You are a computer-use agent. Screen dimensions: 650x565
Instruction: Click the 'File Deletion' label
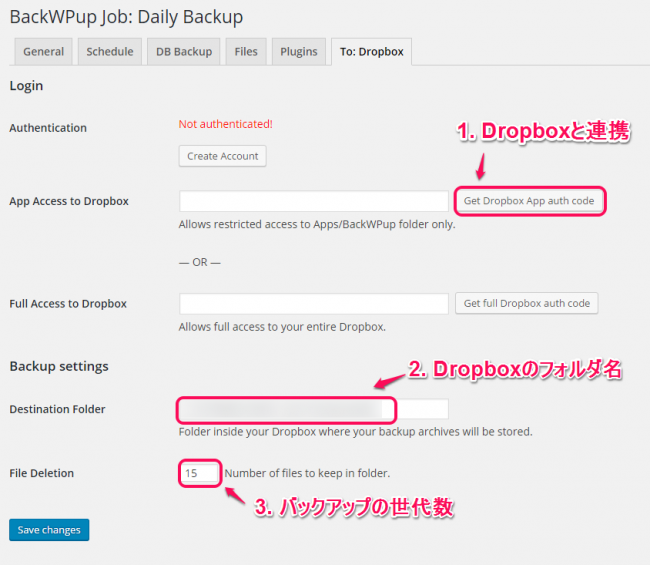[x=41, y=473]
